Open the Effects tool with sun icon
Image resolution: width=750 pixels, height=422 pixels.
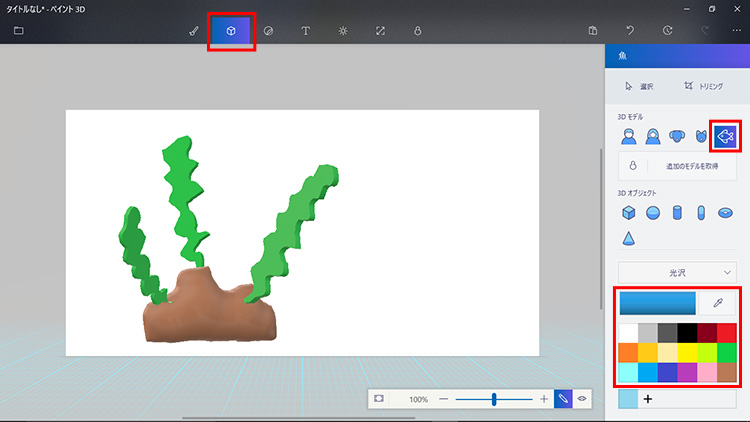tap(342, 31)
